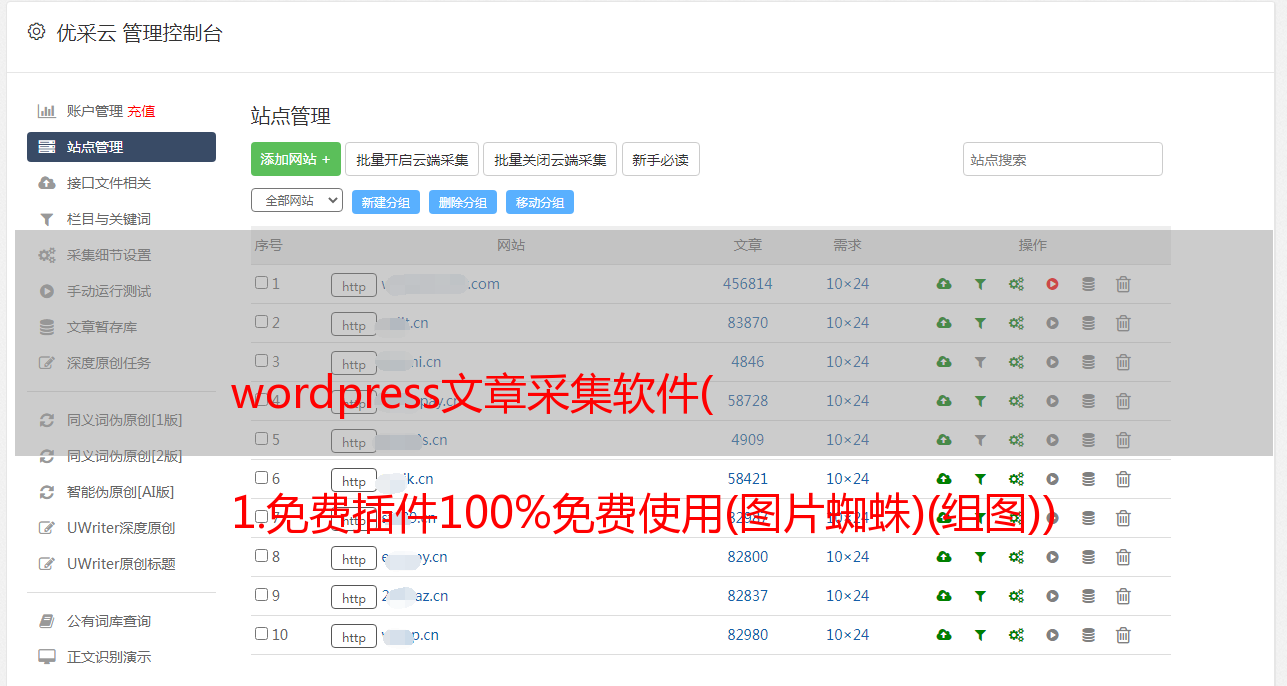Open database icon in 4846 articles row

click(1088, 362)
